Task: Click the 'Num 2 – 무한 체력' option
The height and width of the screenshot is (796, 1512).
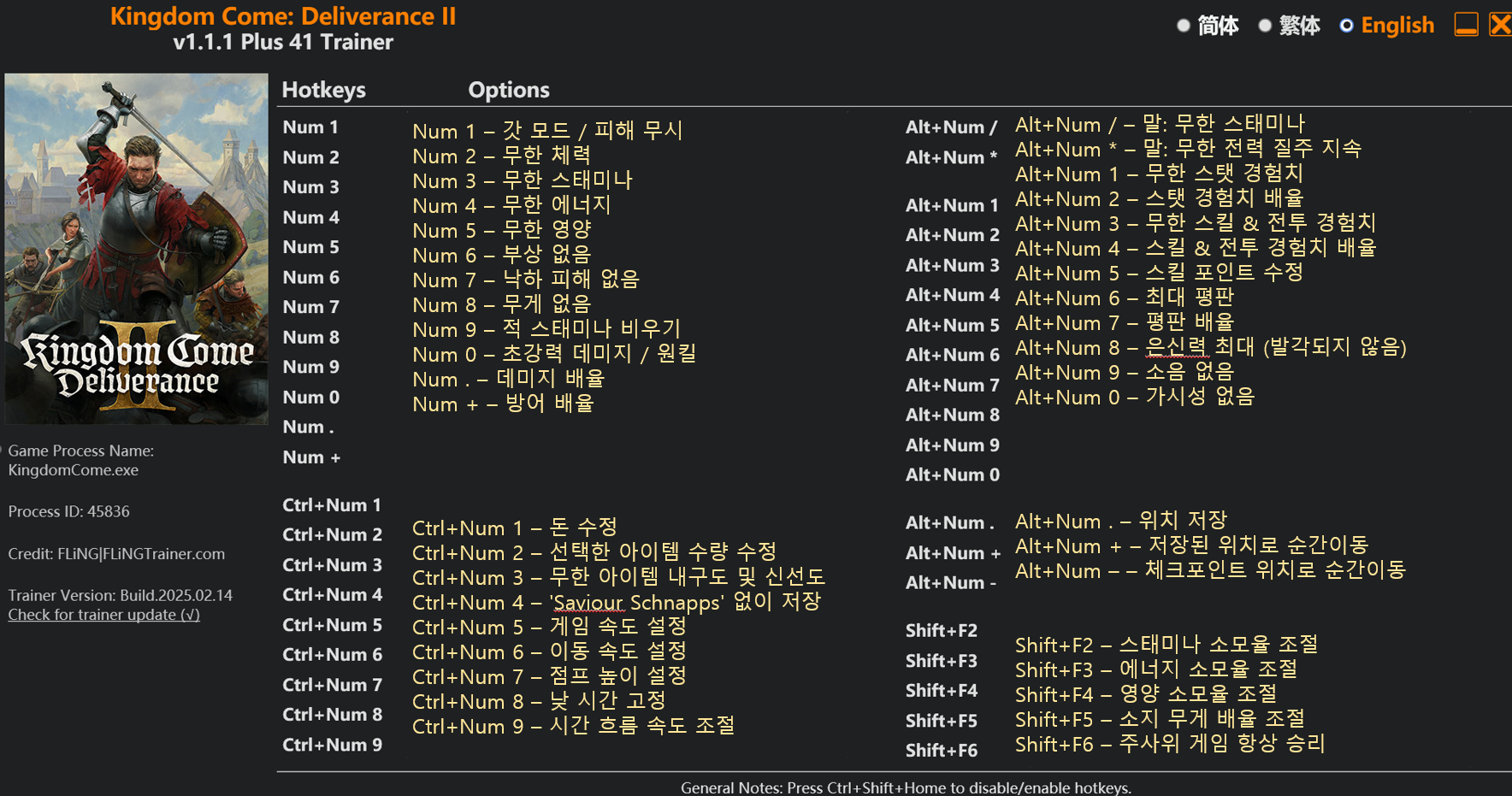Action: click(x=501, y=156)
